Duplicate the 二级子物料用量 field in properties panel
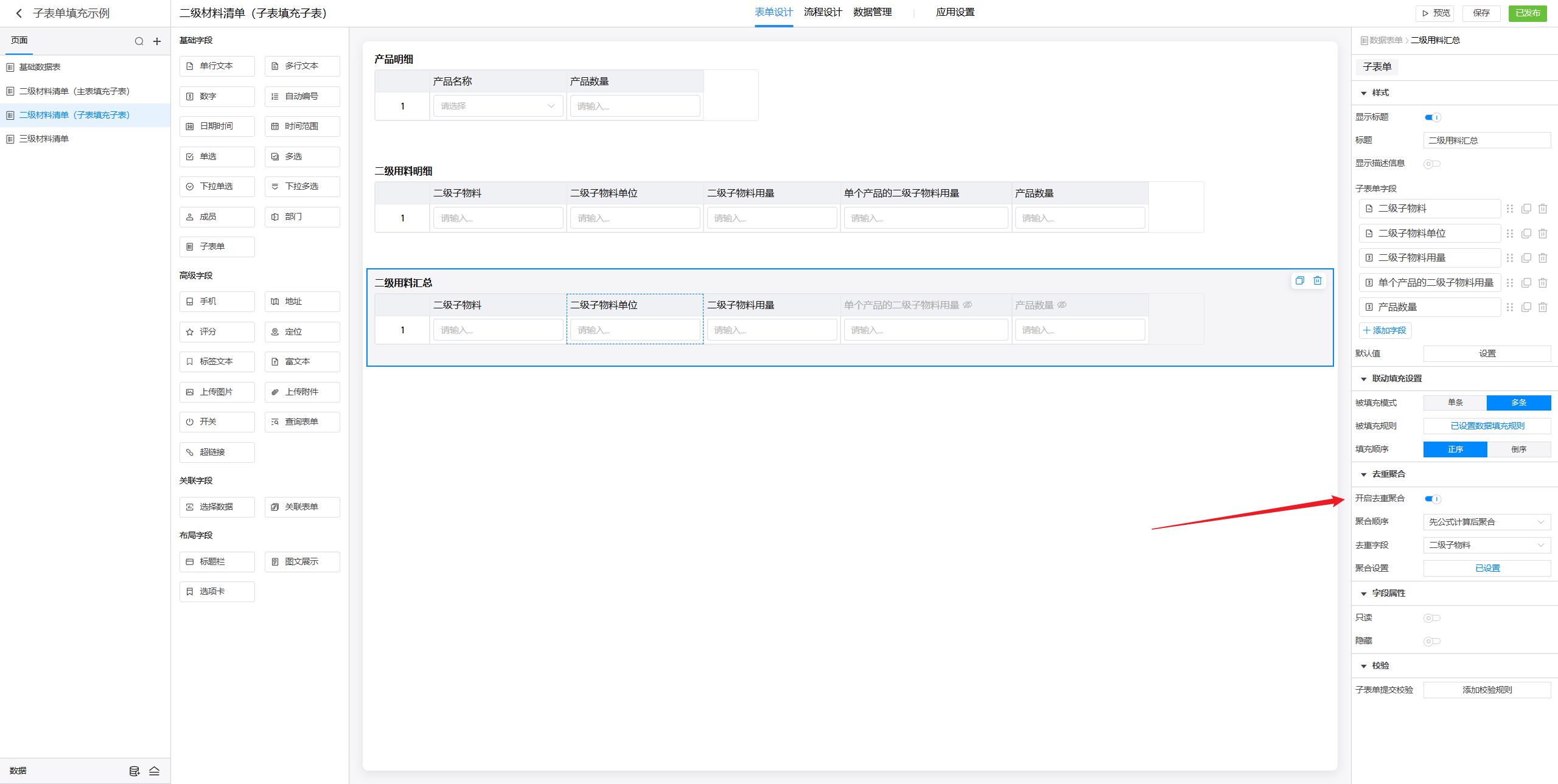Screen dimensions: 1558x784 coord(1526,258)
